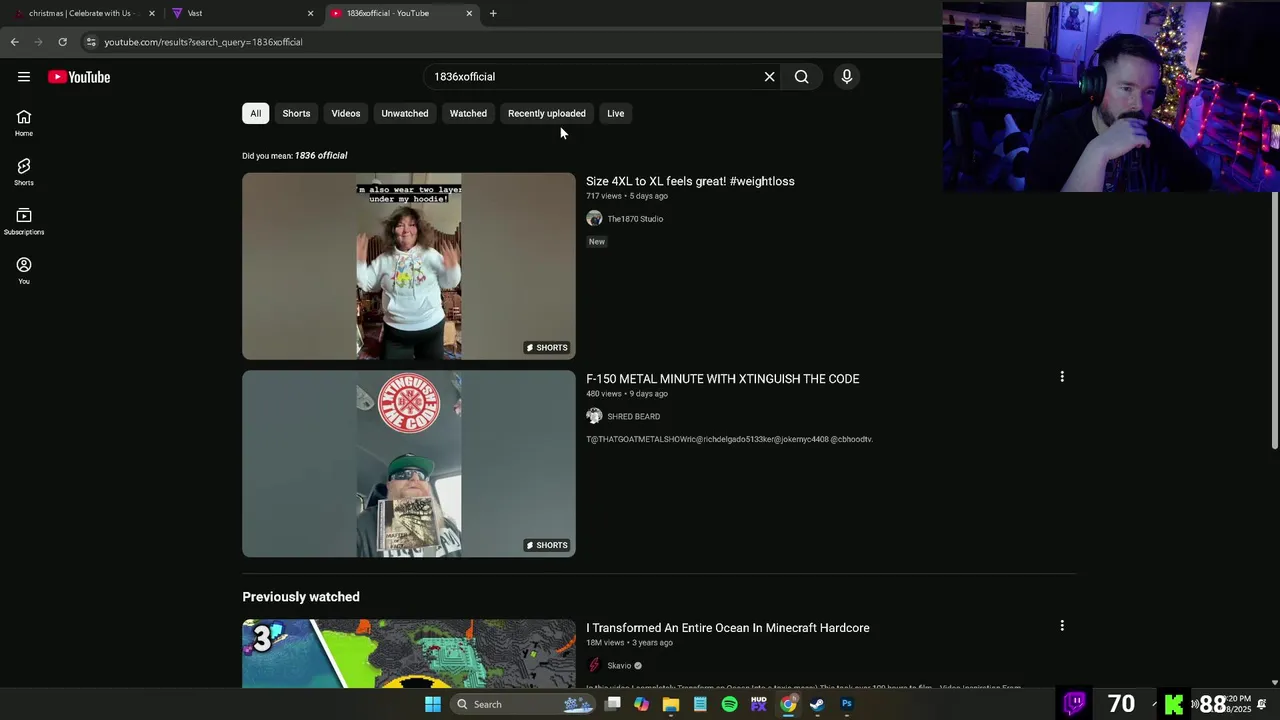Switch to the christmas Celebrate with Us tab

pos(82,13)
